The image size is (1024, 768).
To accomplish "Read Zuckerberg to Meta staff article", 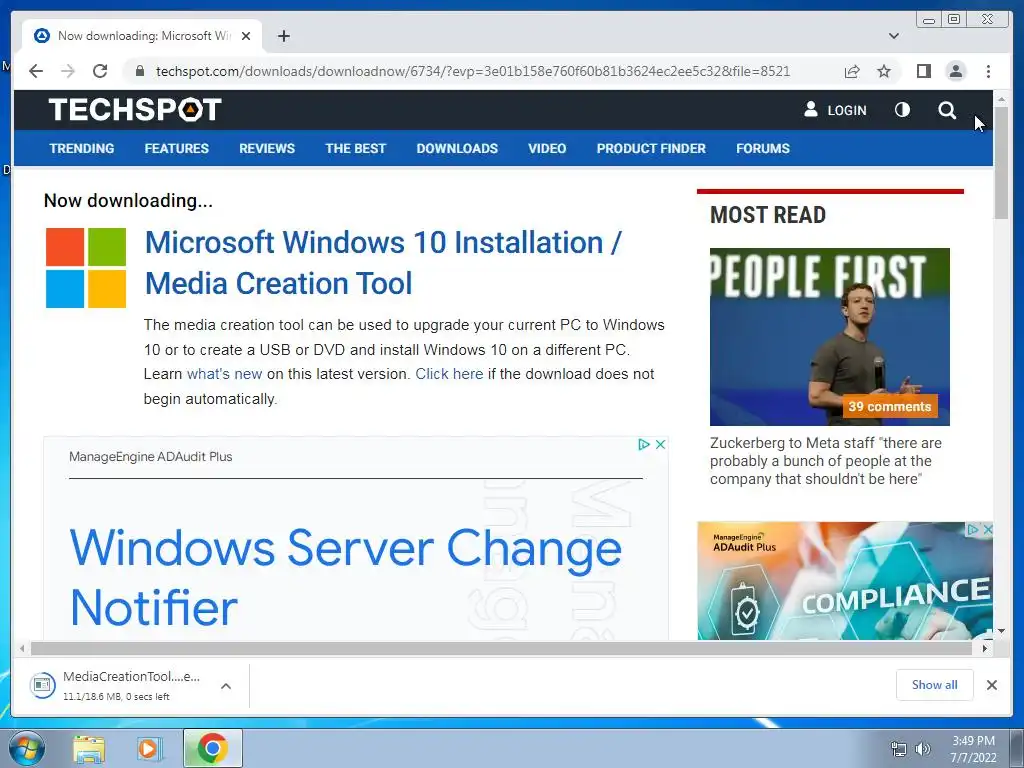I will [825, 461].
